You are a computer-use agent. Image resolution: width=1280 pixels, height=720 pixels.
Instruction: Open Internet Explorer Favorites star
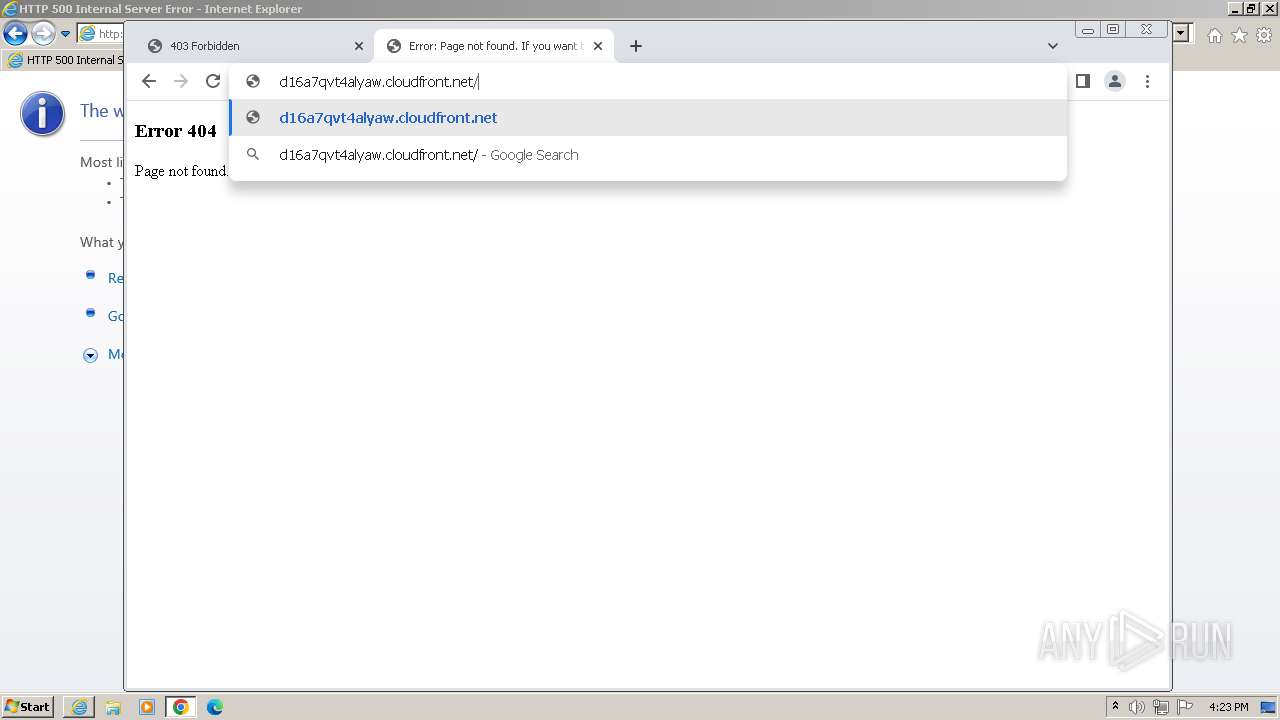pyautogui.click(x=1239, y=35)
